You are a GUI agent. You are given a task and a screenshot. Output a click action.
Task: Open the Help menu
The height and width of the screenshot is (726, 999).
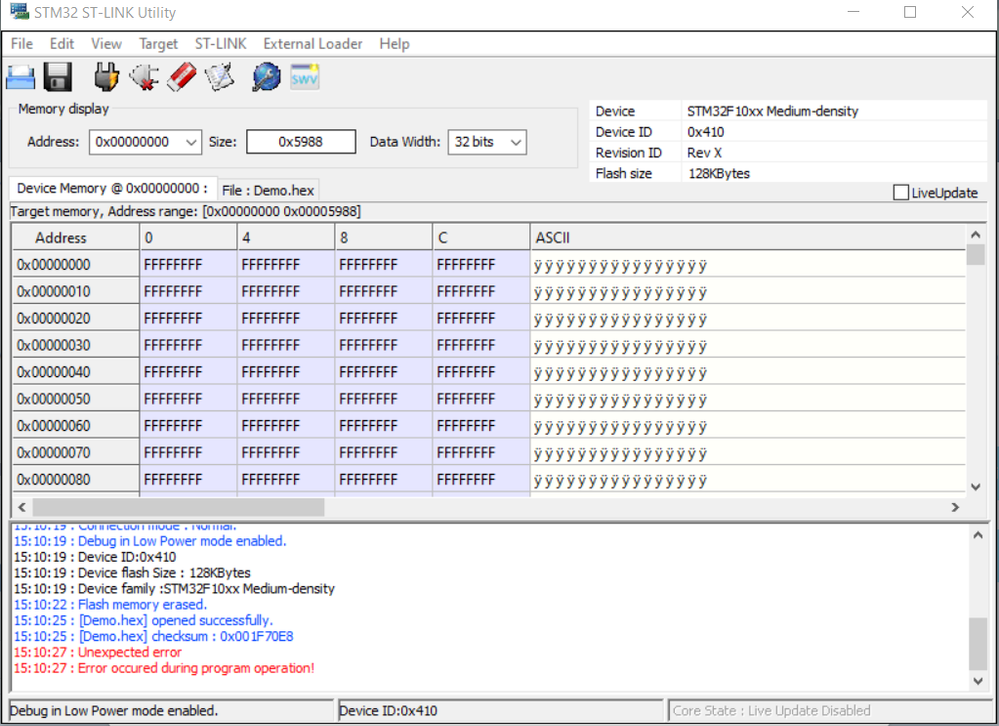click(x=394, y=44)
